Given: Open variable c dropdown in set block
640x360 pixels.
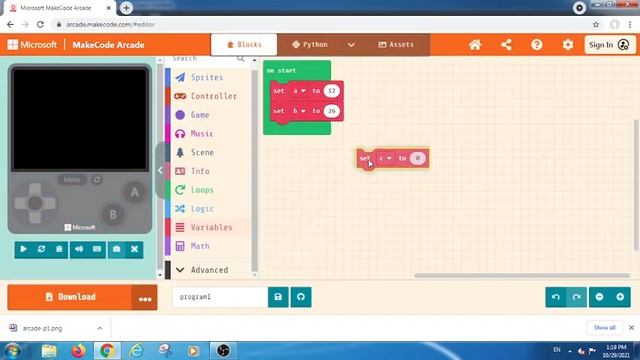Looking at the screenshot, I should point(385,158).
